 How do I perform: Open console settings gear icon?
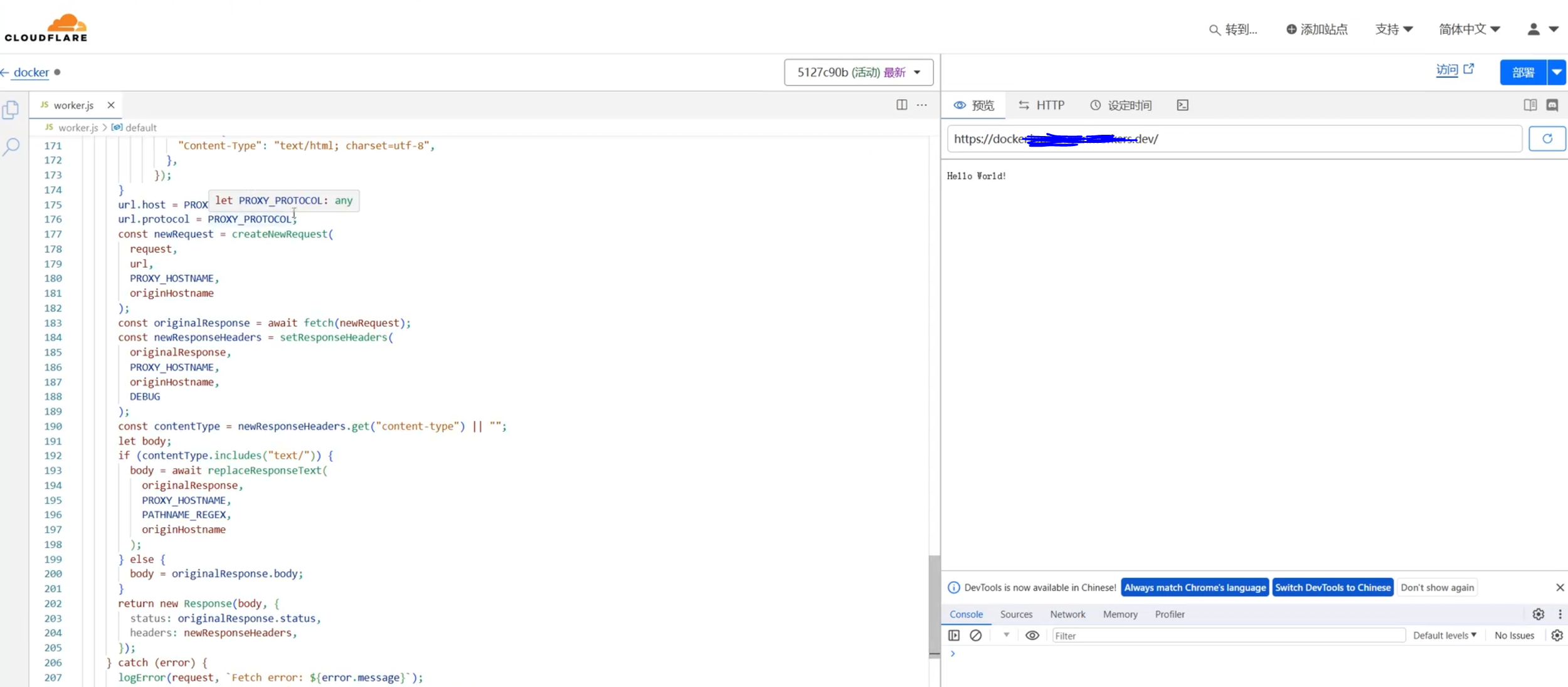1557,636
